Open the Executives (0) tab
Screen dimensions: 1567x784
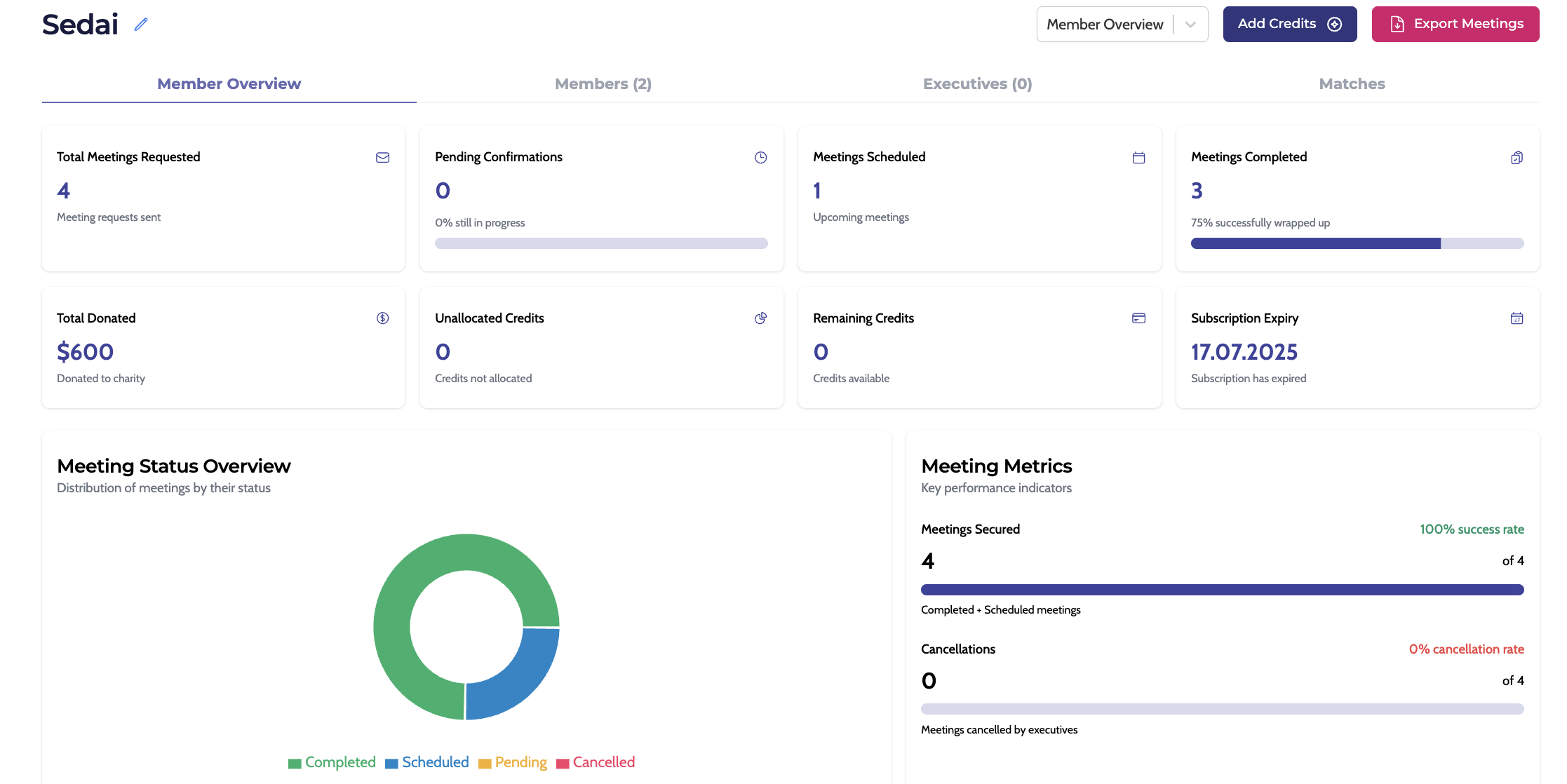tap(977, 84)
